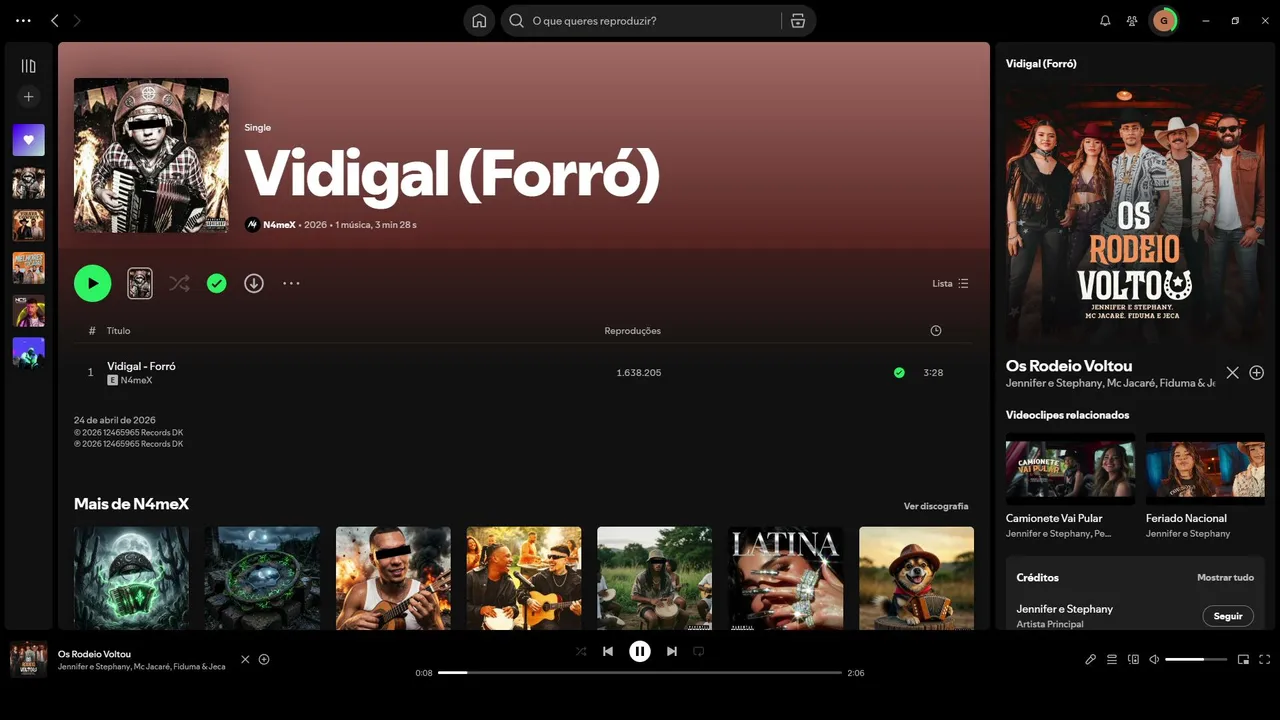
Task: Toggle saved checkmark on Vidigal - Forró track
Action: [x=899, y=373]
